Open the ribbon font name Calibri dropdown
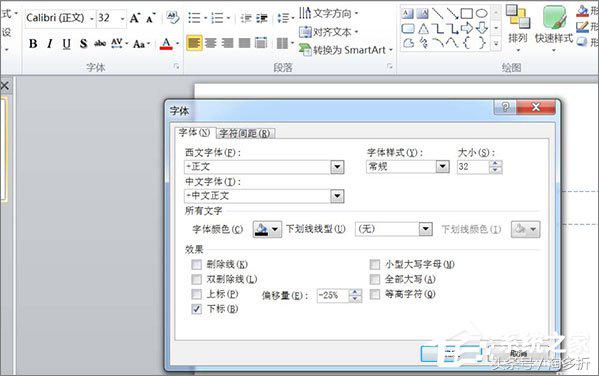The height and width of the screenshot is (376, 599). pyautogui.click(x=92, y=18)
